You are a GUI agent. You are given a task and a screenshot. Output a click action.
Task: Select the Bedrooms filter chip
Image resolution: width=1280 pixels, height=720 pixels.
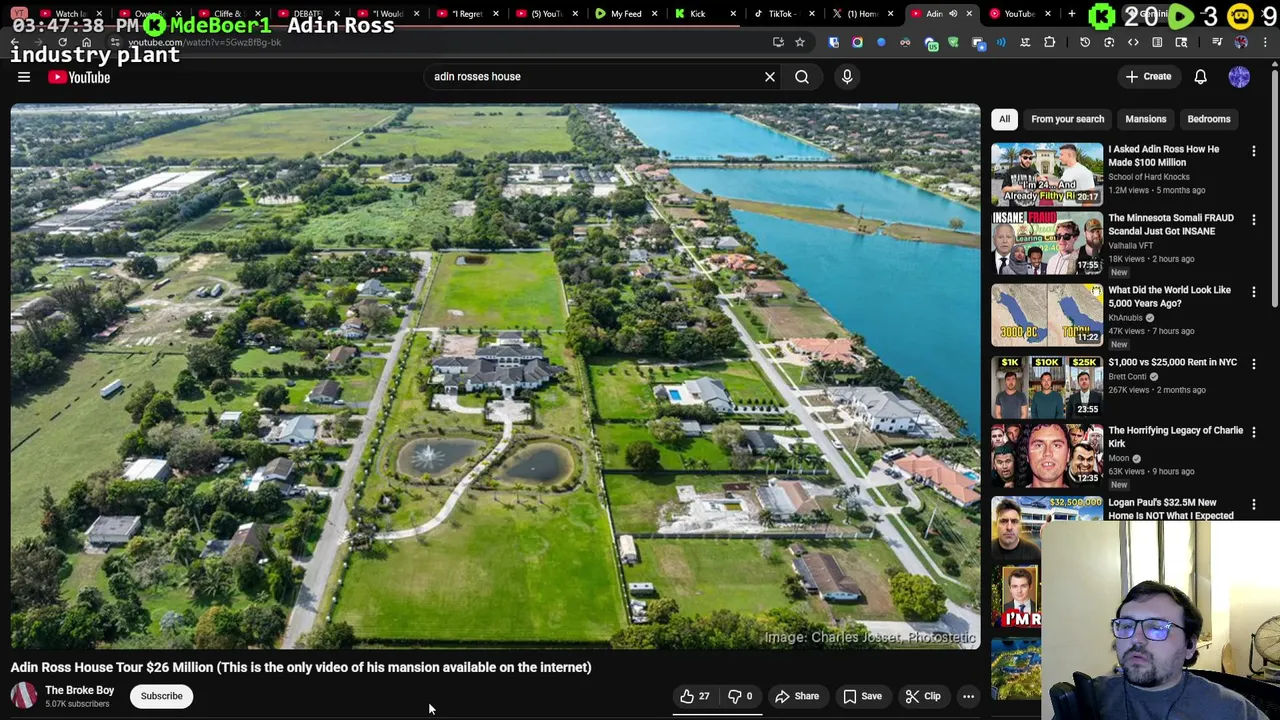click(x=1208, y=119)
